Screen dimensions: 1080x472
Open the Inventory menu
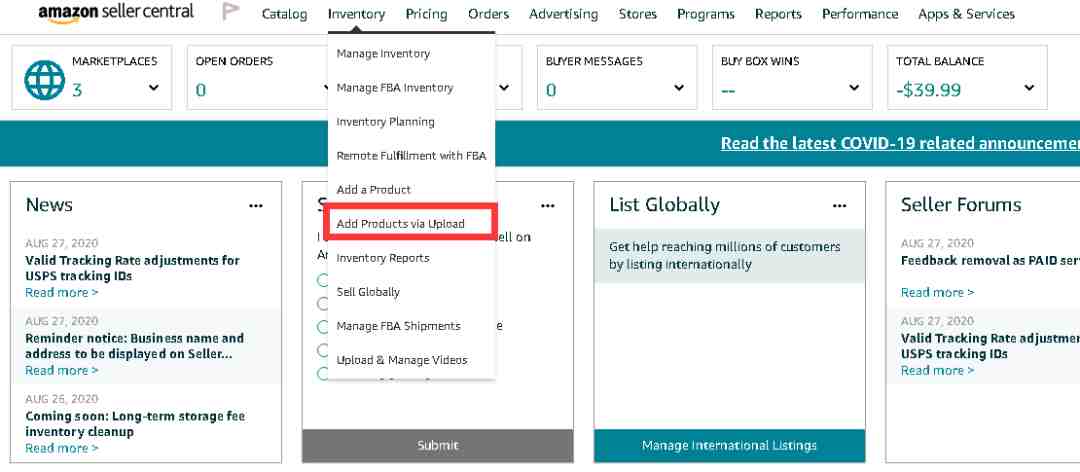356,14
